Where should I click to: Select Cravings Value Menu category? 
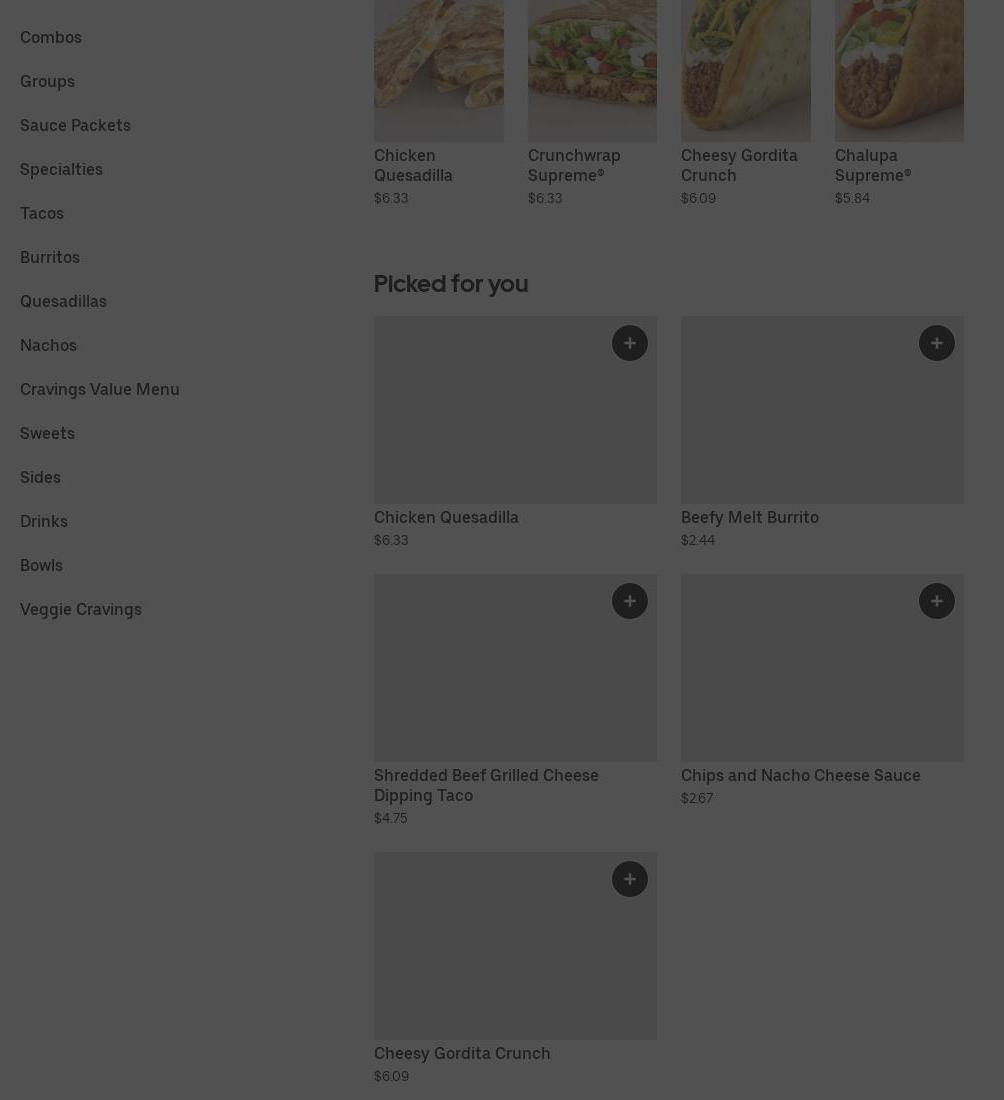[100, 389]
